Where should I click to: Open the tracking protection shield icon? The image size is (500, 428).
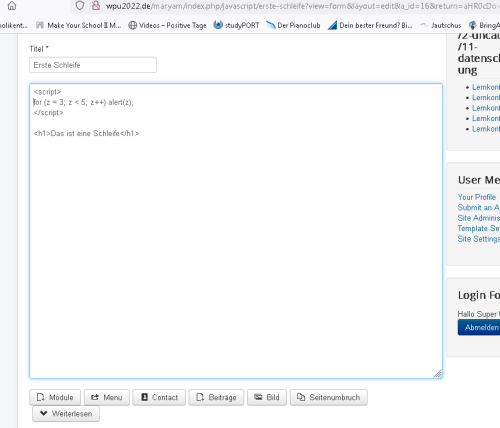[80, 5]
